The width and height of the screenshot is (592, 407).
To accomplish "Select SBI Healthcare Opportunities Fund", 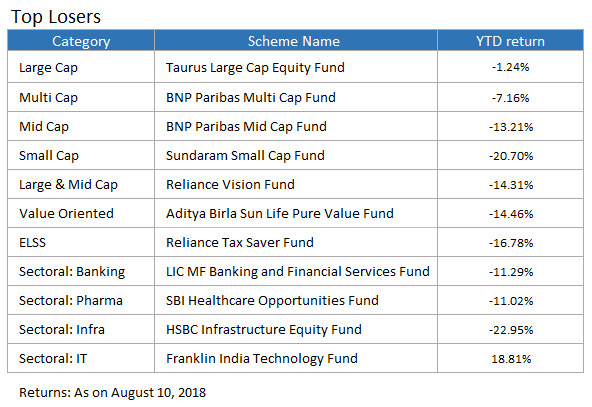I will pos(272,301).
